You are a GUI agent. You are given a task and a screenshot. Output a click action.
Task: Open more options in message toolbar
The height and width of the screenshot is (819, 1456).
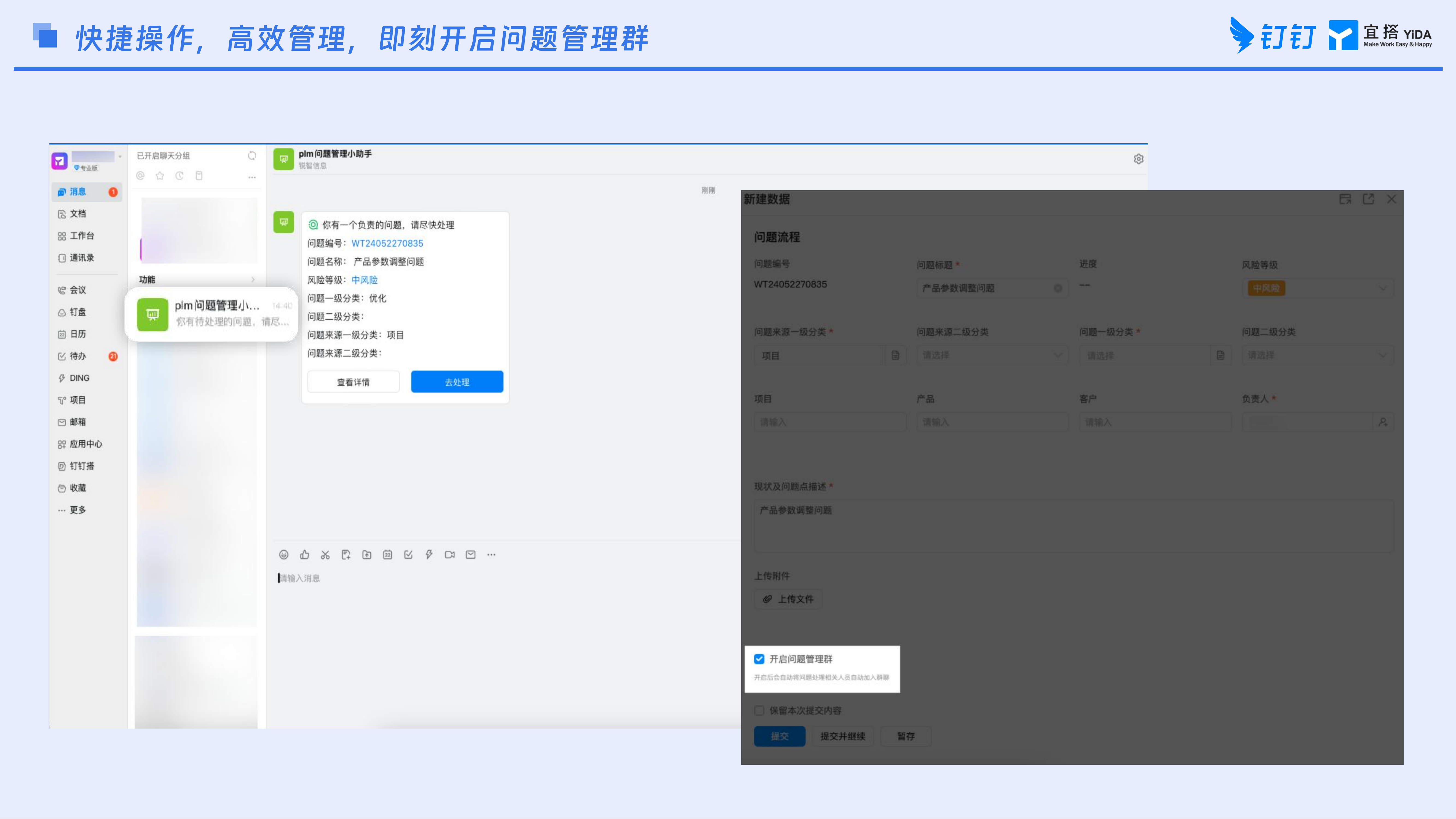pos(491,555)
